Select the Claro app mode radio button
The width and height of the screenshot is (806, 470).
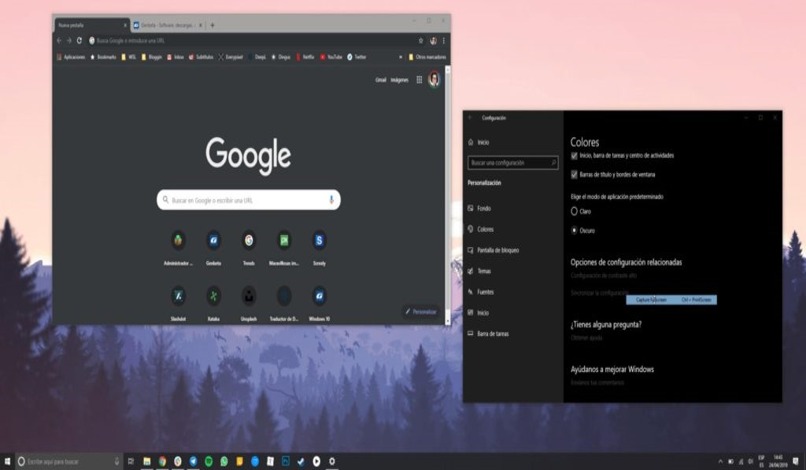574,211
